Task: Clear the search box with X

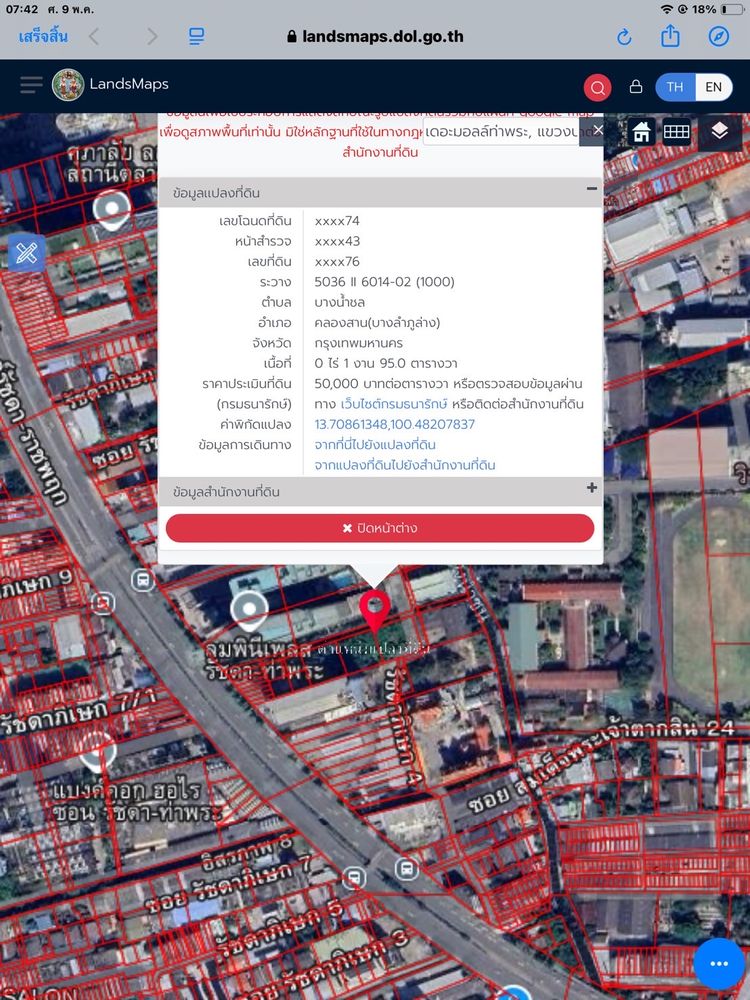Action: pos(598,130)
